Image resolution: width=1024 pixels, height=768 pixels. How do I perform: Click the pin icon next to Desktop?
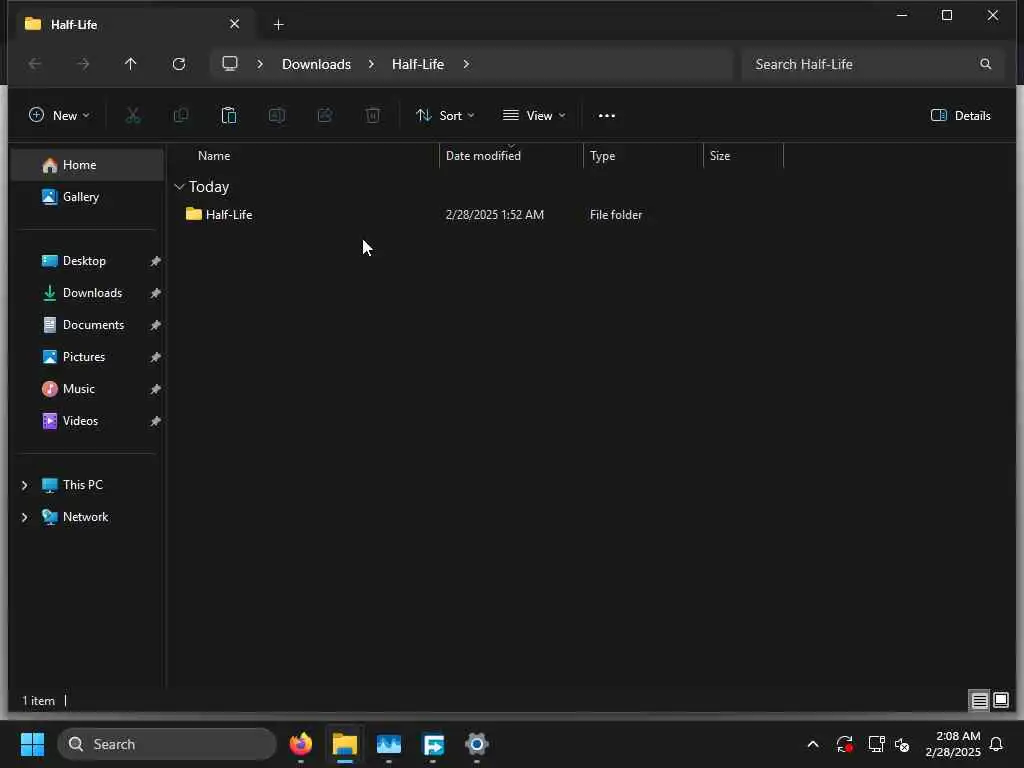coord(155,261)
